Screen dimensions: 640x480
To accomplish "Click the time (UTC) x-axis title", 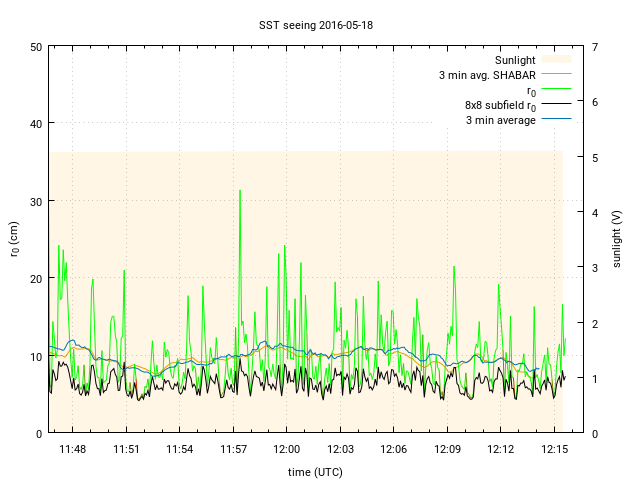I will 314,470.
